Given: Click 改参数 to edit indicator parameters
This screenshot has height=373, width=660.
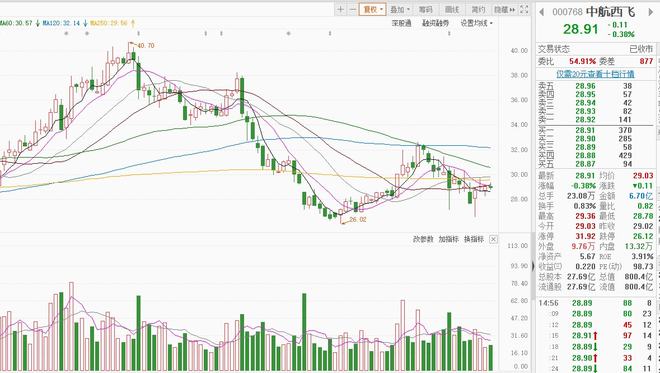Looking at the screenshot, I should 423,239.
